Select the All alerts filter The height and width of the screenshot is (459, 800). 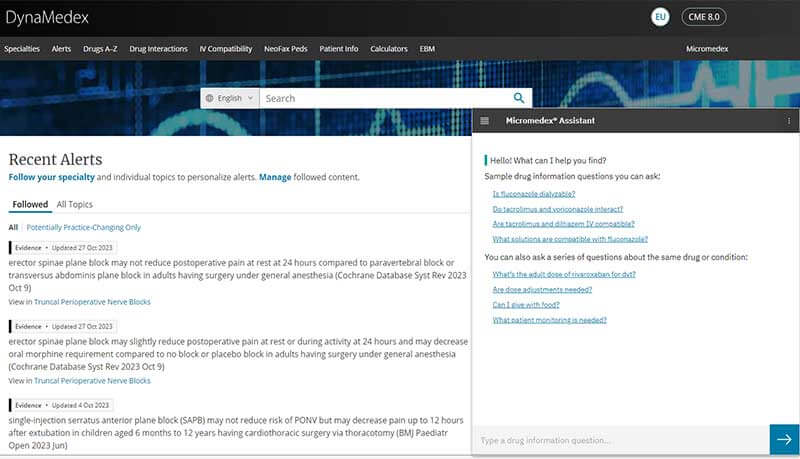pos(13,228)
